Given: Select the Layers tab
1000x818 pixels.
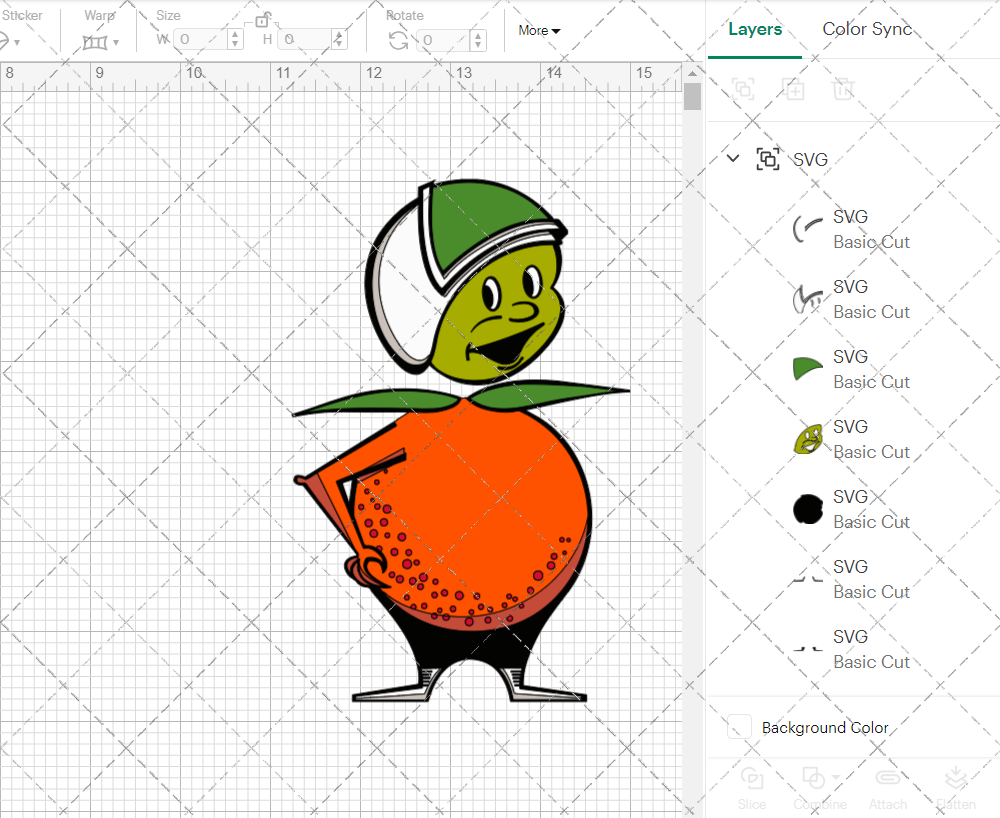Looking at the screenshot, I should [755, 29].
